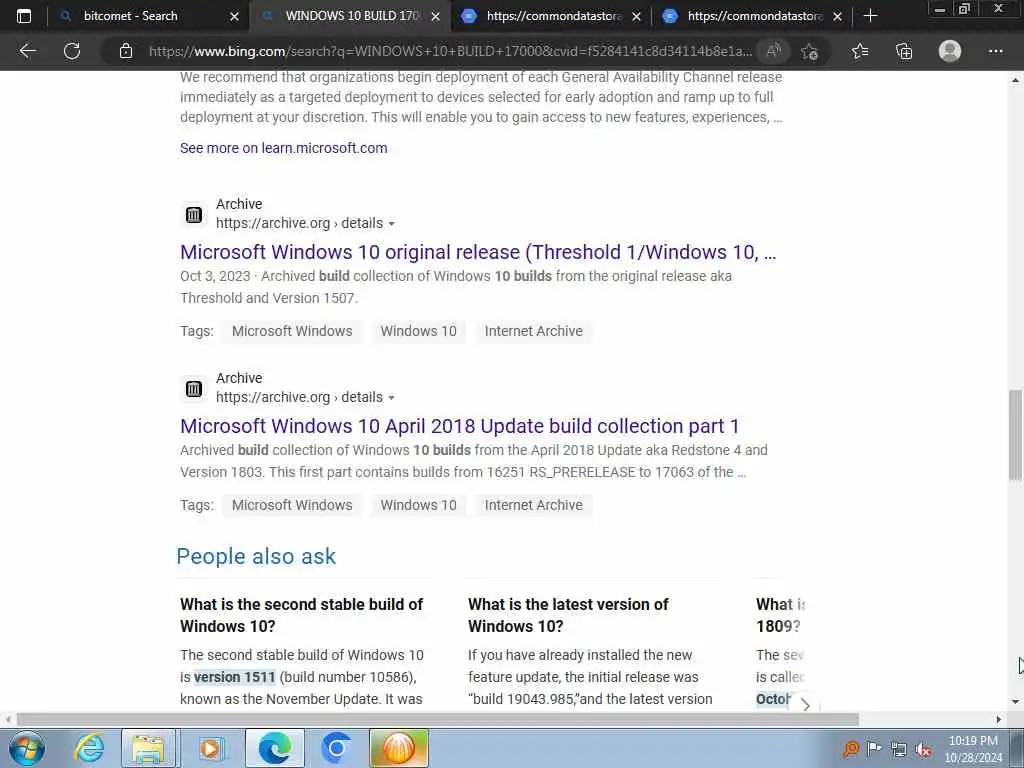The width and height of the screenshot is (1024, 768).
Task: Click the address bar URL field
Action: 450,51
